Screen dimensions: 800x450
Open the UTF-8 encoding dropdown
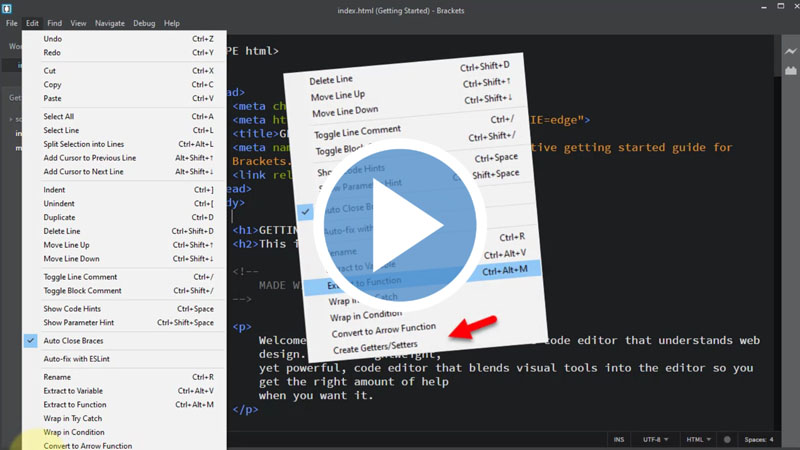click(656, 440)
